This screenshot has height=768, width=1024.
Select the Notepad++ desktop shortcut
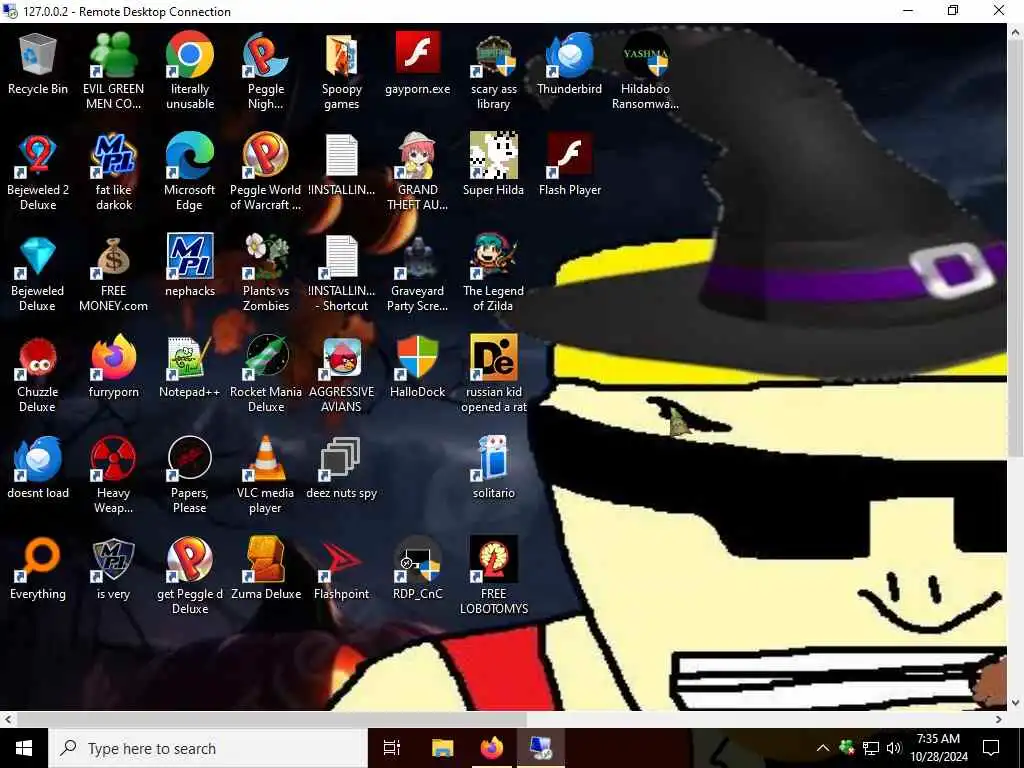(x=189, y=367)
